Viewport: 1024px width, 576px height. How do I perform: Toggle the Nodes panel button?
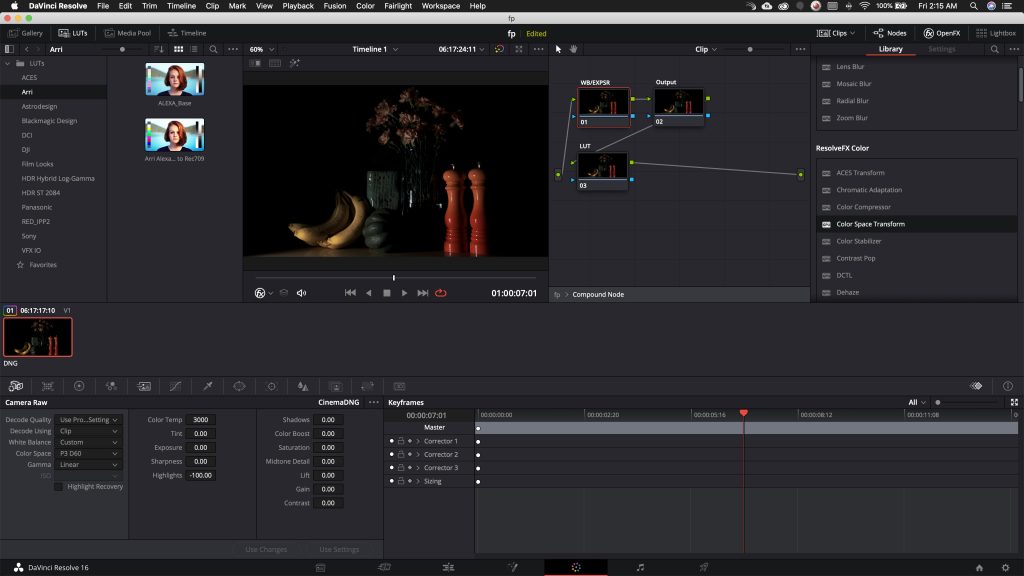tap(890, 33)
